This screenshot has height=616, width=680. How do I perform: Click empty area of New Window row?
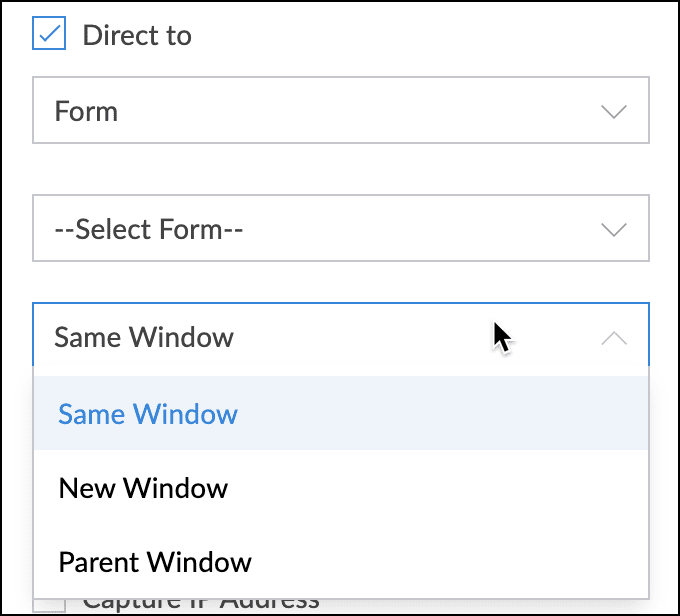click(450, 488)
